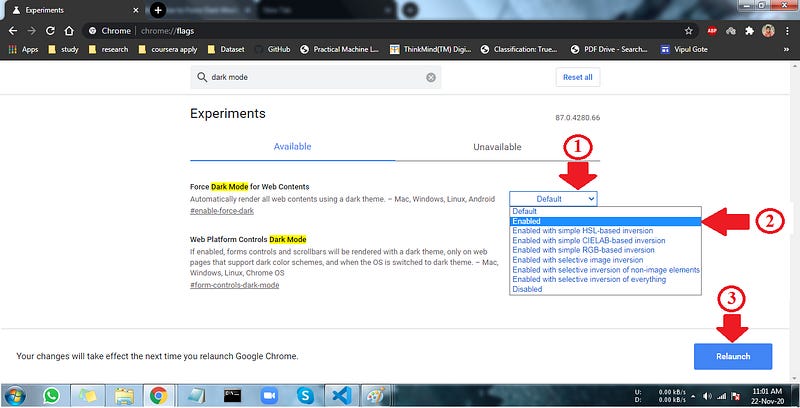The image size is (800, 408).
Task: Open WhatsApp from the taskbar
Action: click(52, 396)
